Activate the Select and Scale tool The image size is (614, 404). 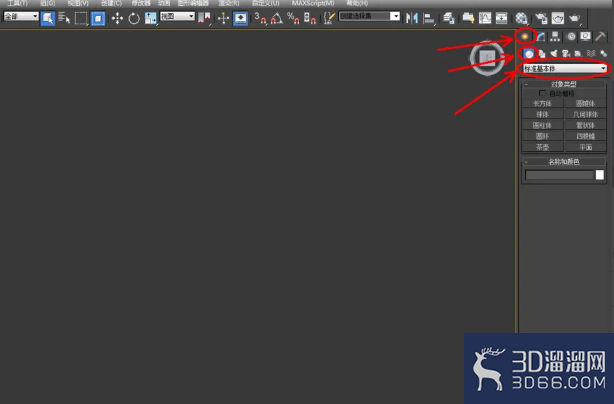[150, 18]
